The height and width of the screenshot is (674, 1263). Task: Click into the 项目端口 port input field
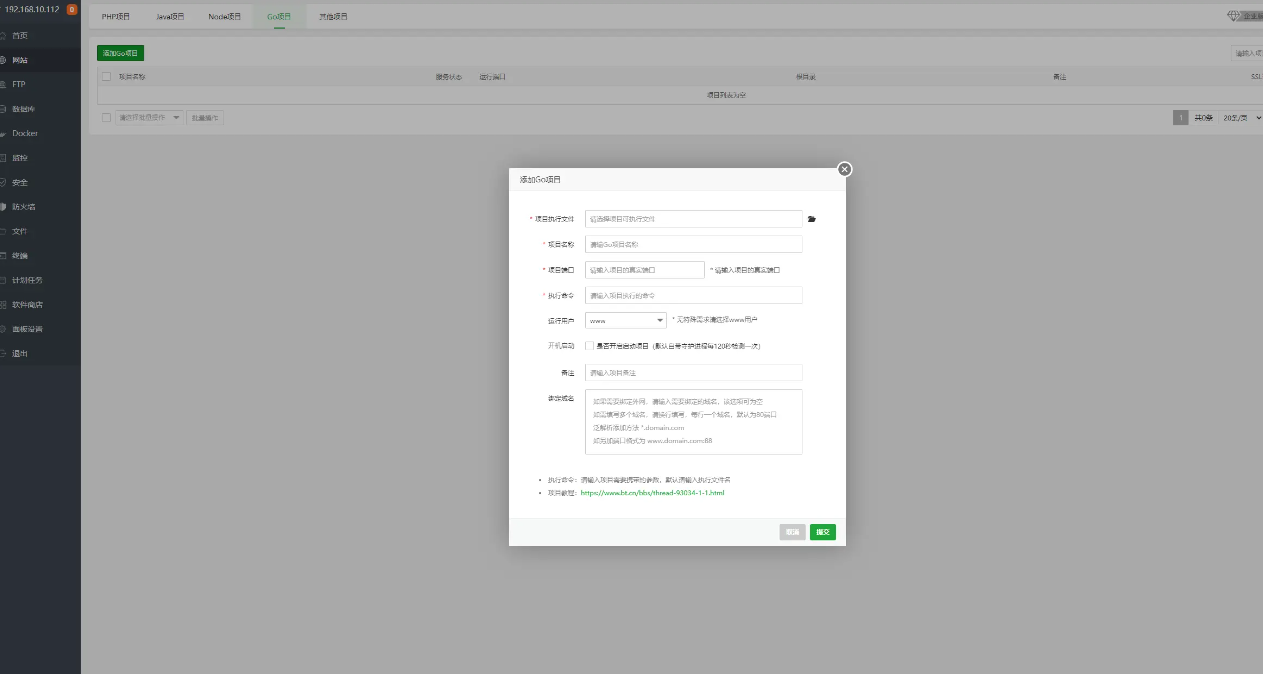645,270
